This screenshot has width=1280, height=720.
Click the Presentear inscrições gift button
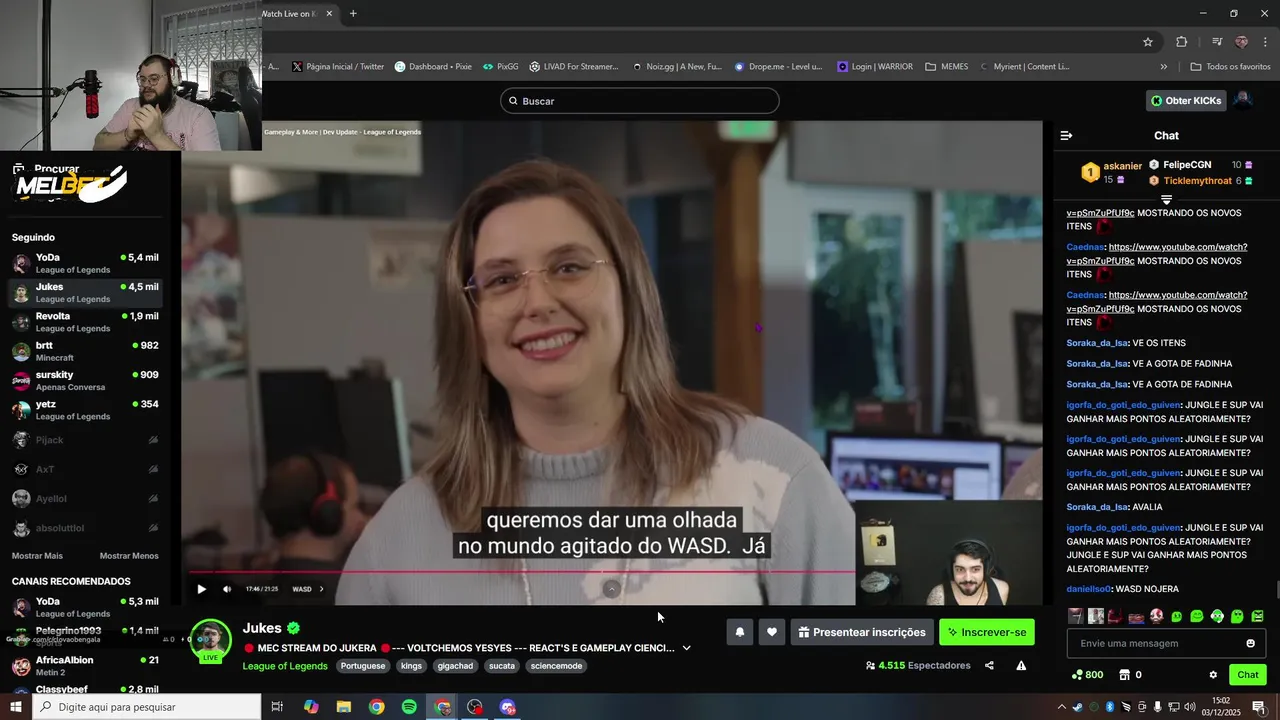click(862, 632)
